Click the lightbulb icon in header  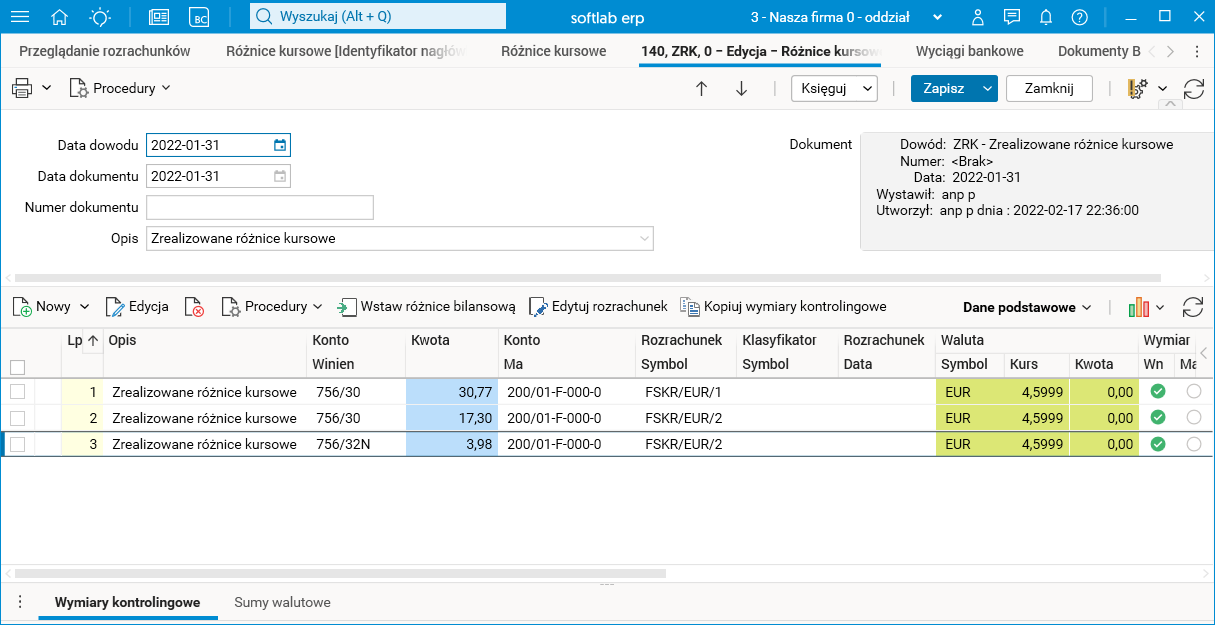(100, 17)
